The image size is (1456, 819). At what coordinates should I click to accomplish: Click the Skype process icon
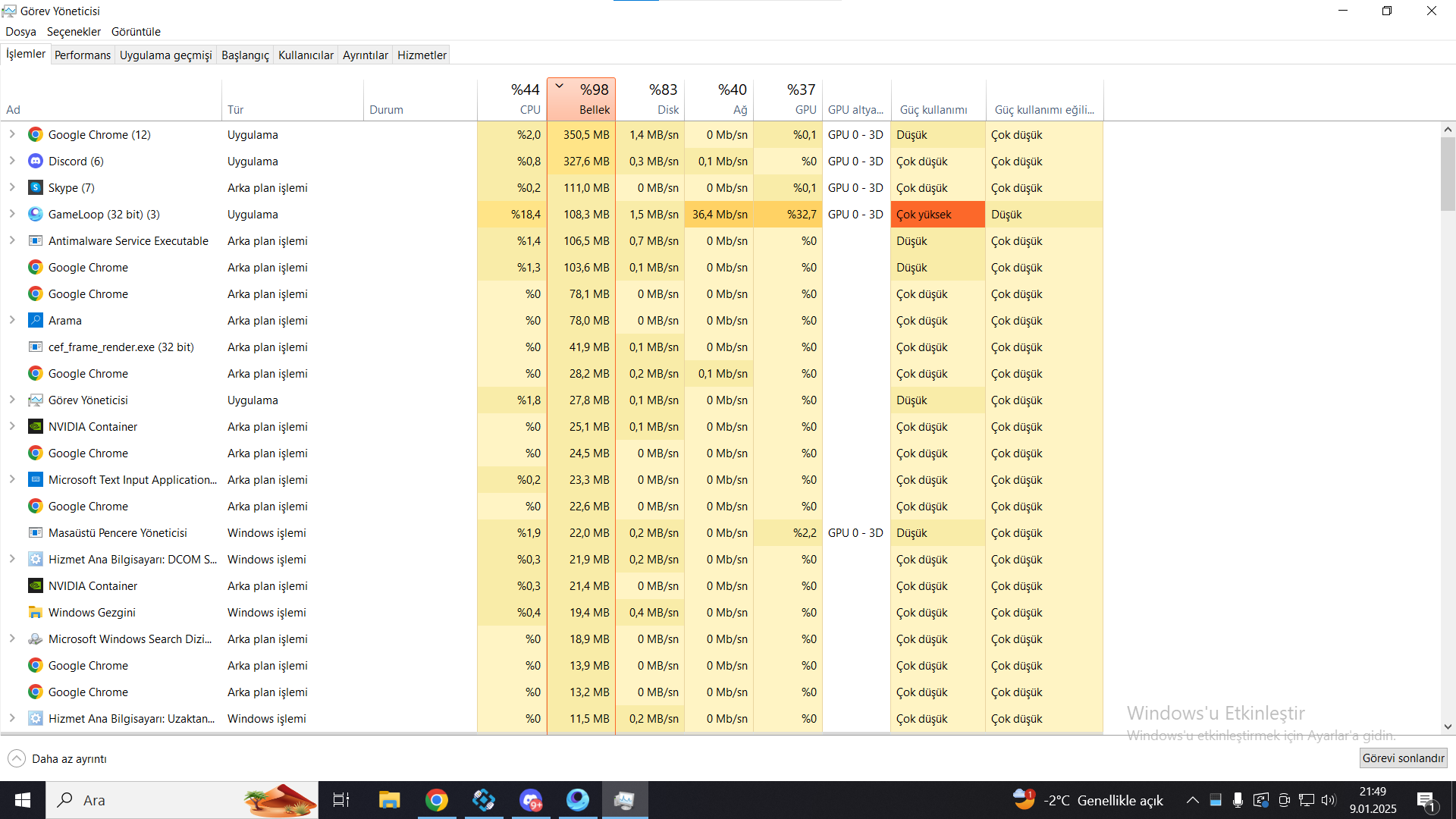[36, 187]
